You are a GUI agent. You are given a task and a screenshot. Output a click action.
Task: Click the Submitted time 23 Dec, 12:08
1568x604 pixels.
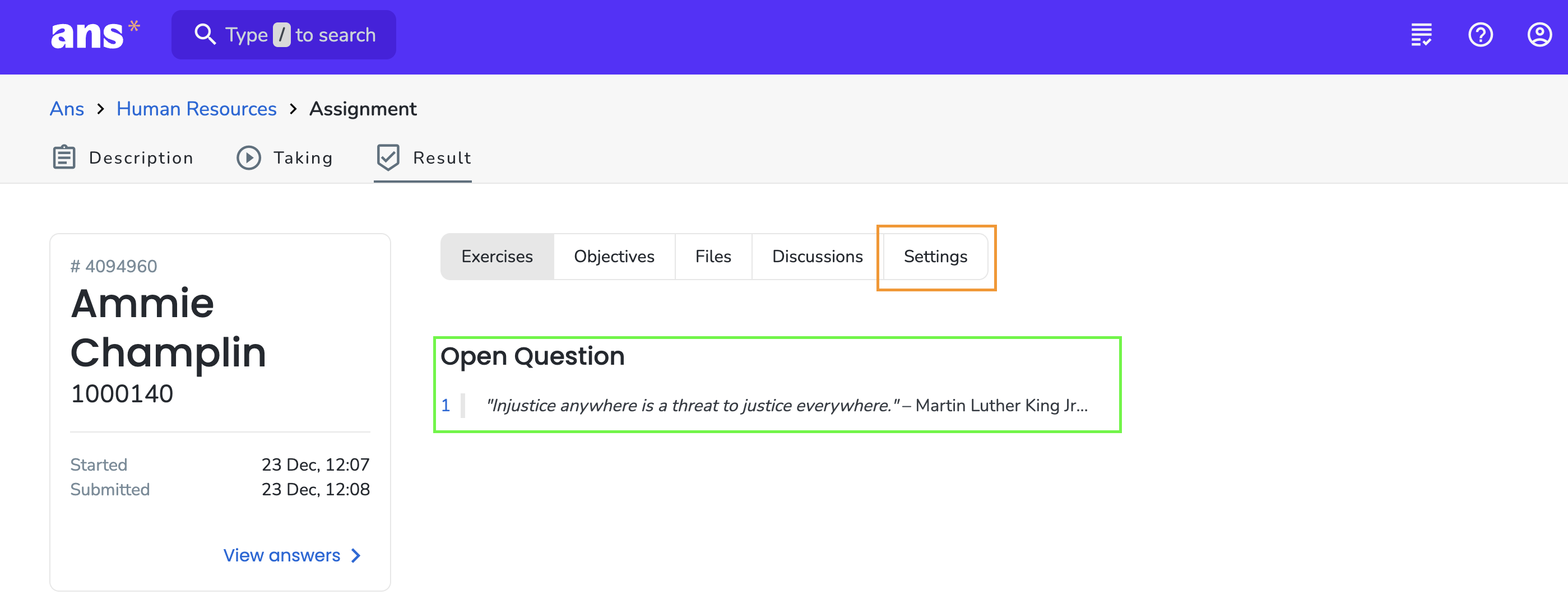(x=316, y=490)
